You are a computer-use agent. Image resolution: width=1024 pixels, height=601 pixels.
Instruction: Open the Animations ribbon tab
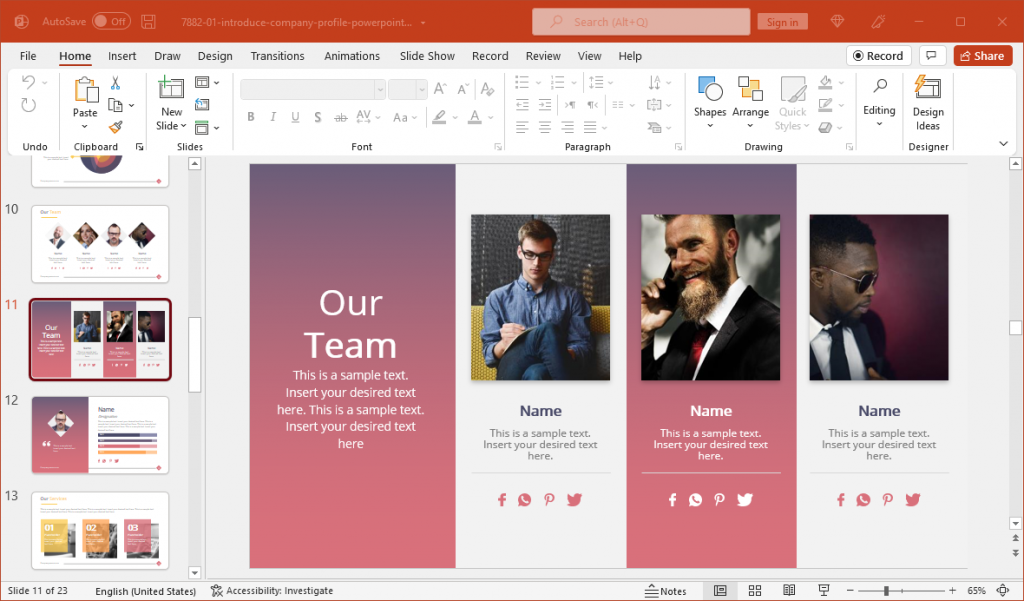pyautogui.click(x=352, y=56)
